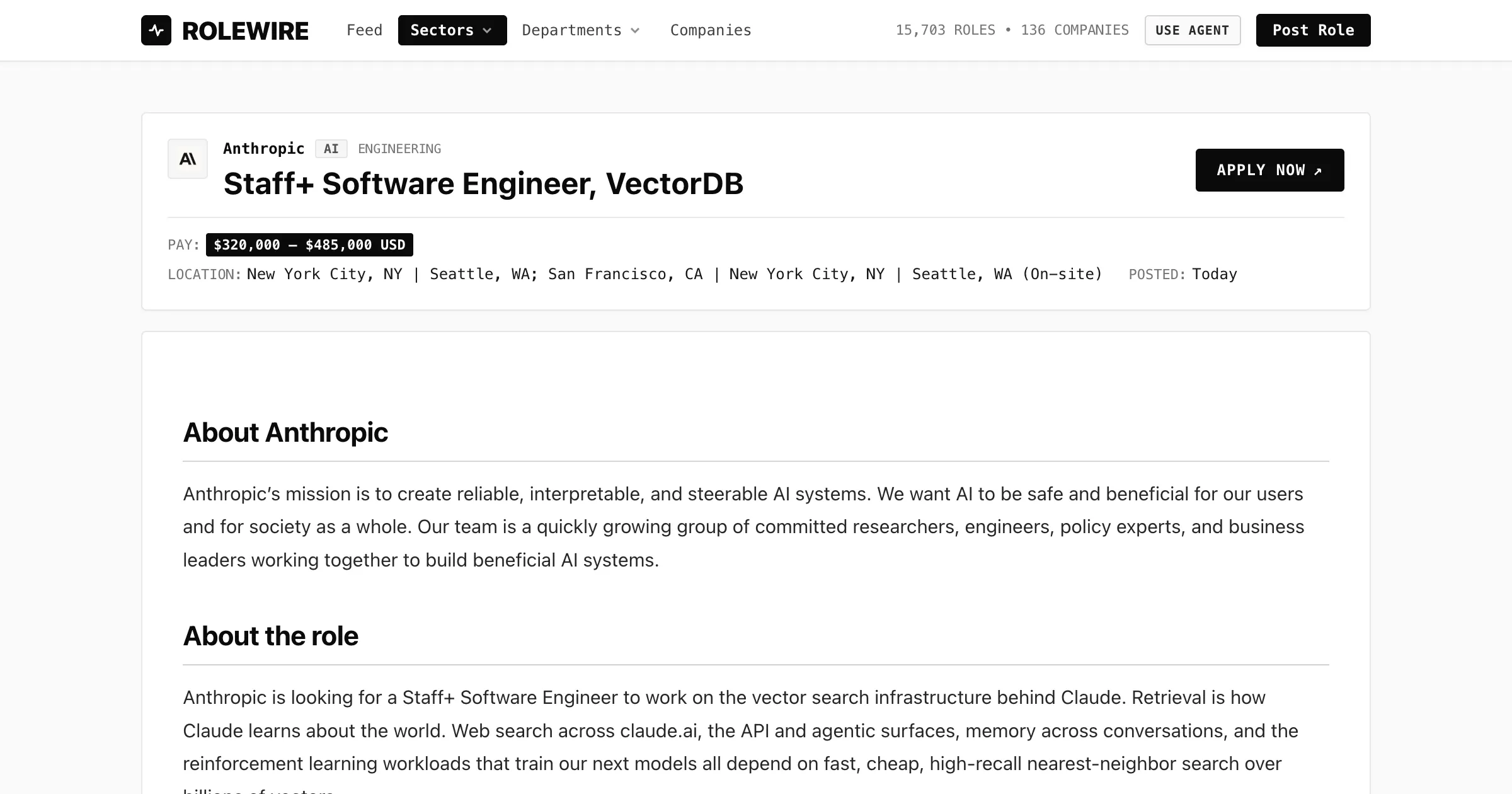Click the 'About the role' heading
This screenshot has height=794, width=1512.
tap(271, 636)
